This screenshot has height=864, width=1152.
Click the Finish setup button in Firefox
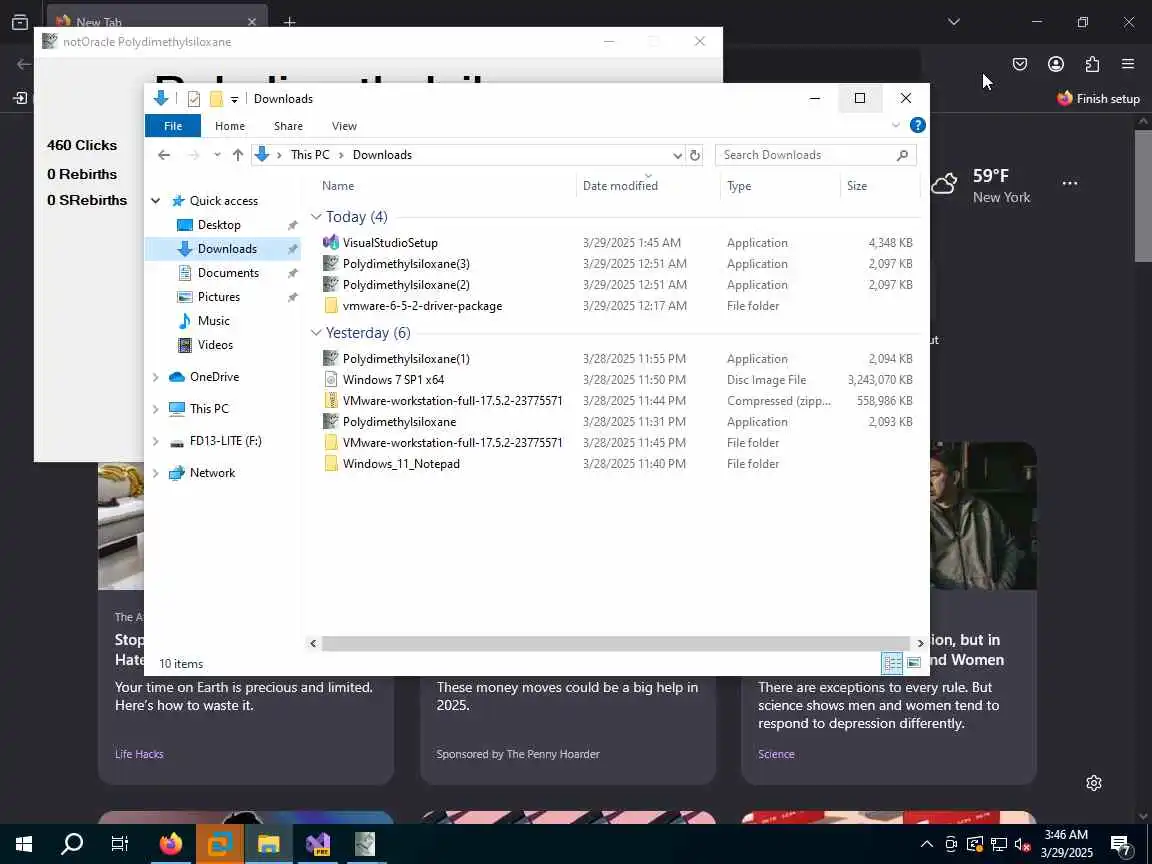coord(1098,98)
